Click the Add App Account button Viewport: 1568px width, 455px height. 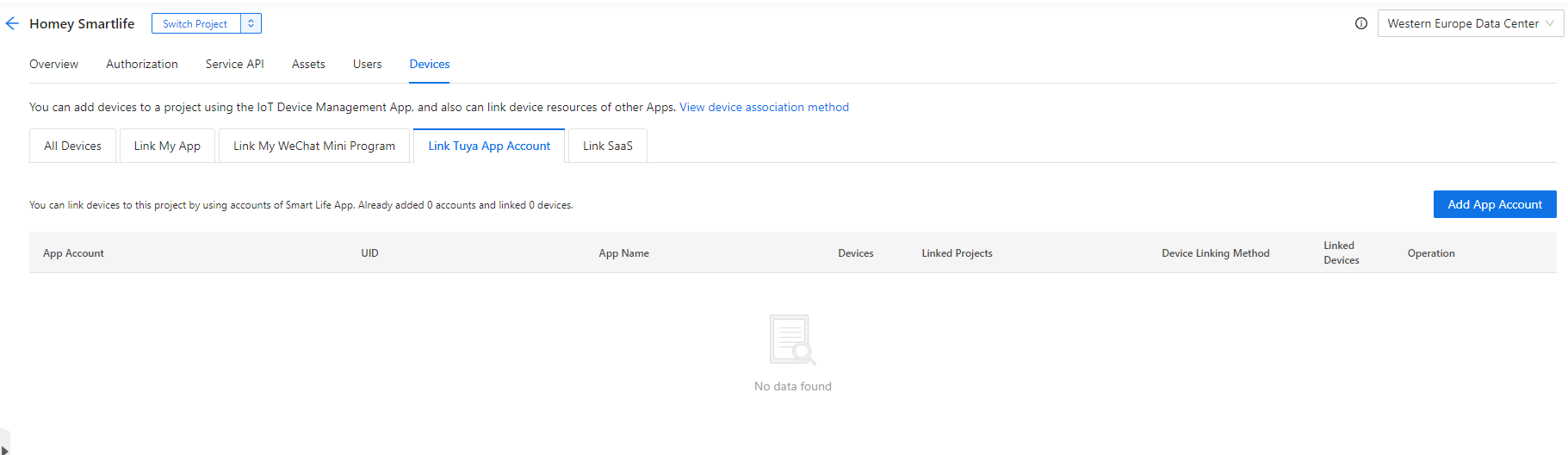(1495, 204)
